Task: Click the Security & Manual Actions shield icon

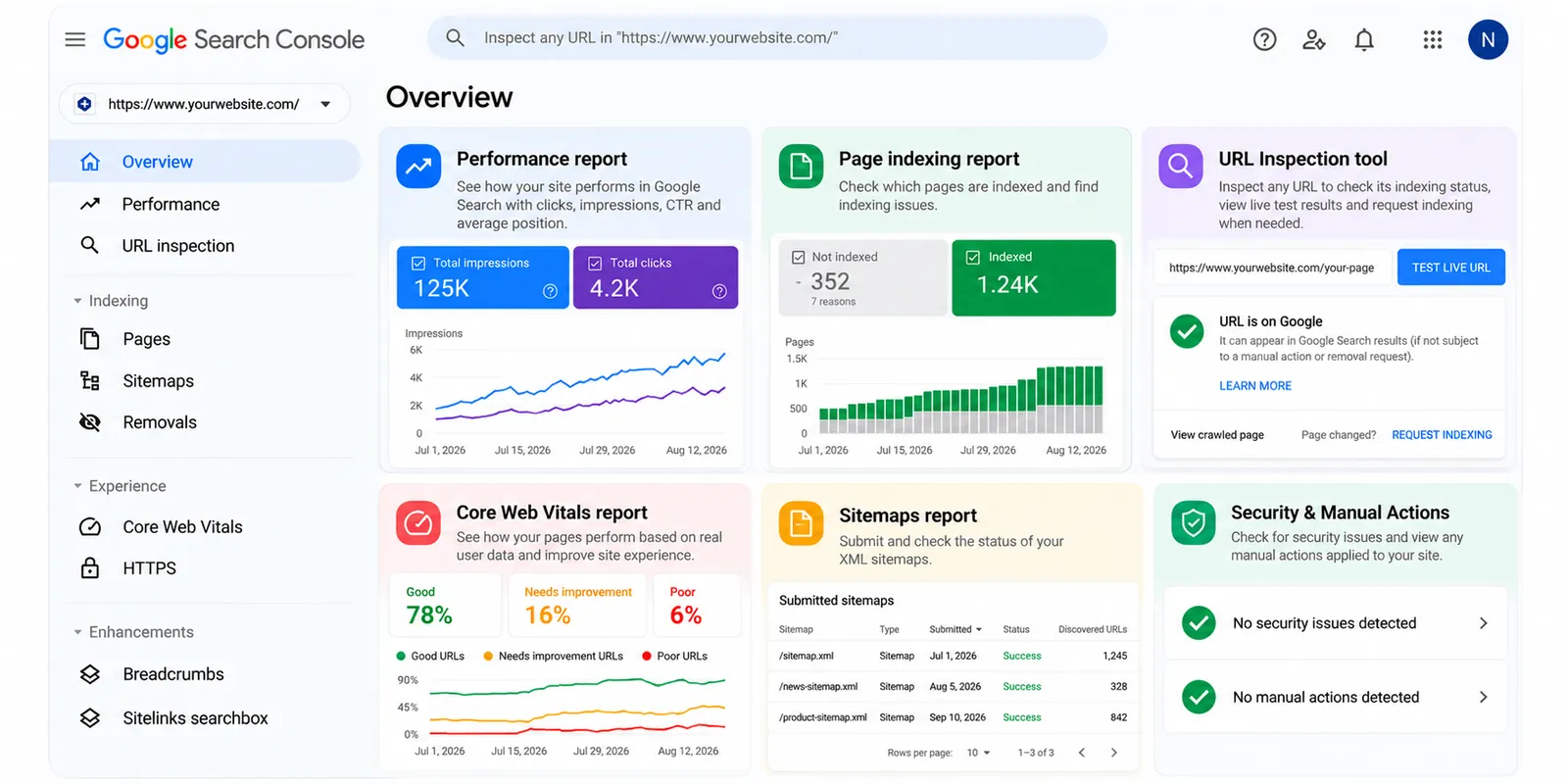Action: point(1194,523)
